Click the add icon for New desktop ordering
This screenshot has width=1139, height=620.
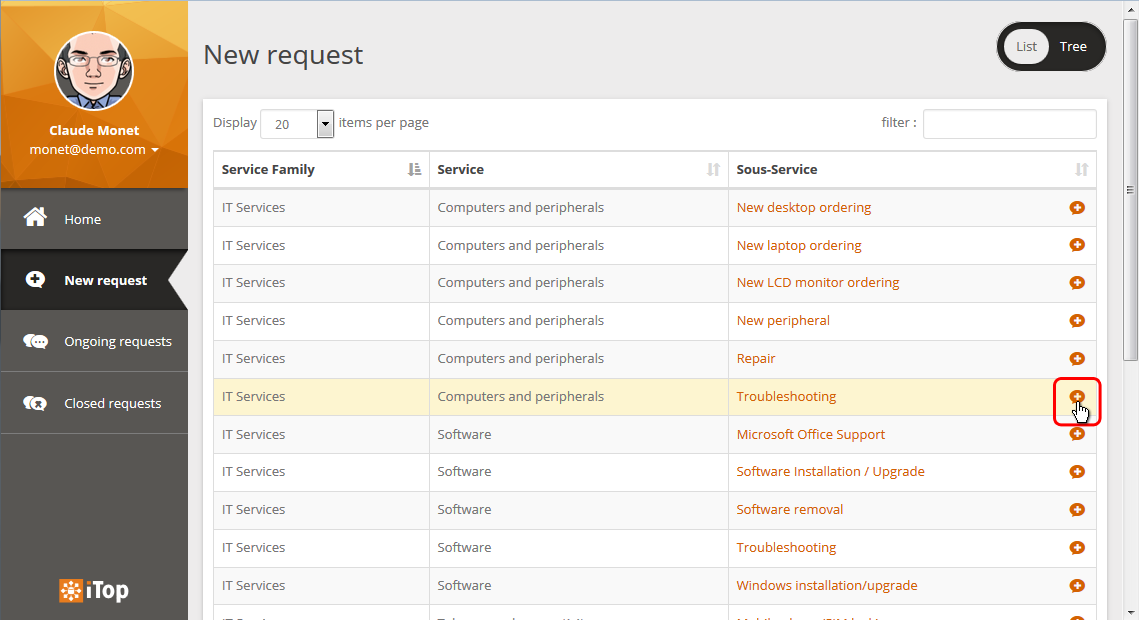click(x=1077, y=208)
